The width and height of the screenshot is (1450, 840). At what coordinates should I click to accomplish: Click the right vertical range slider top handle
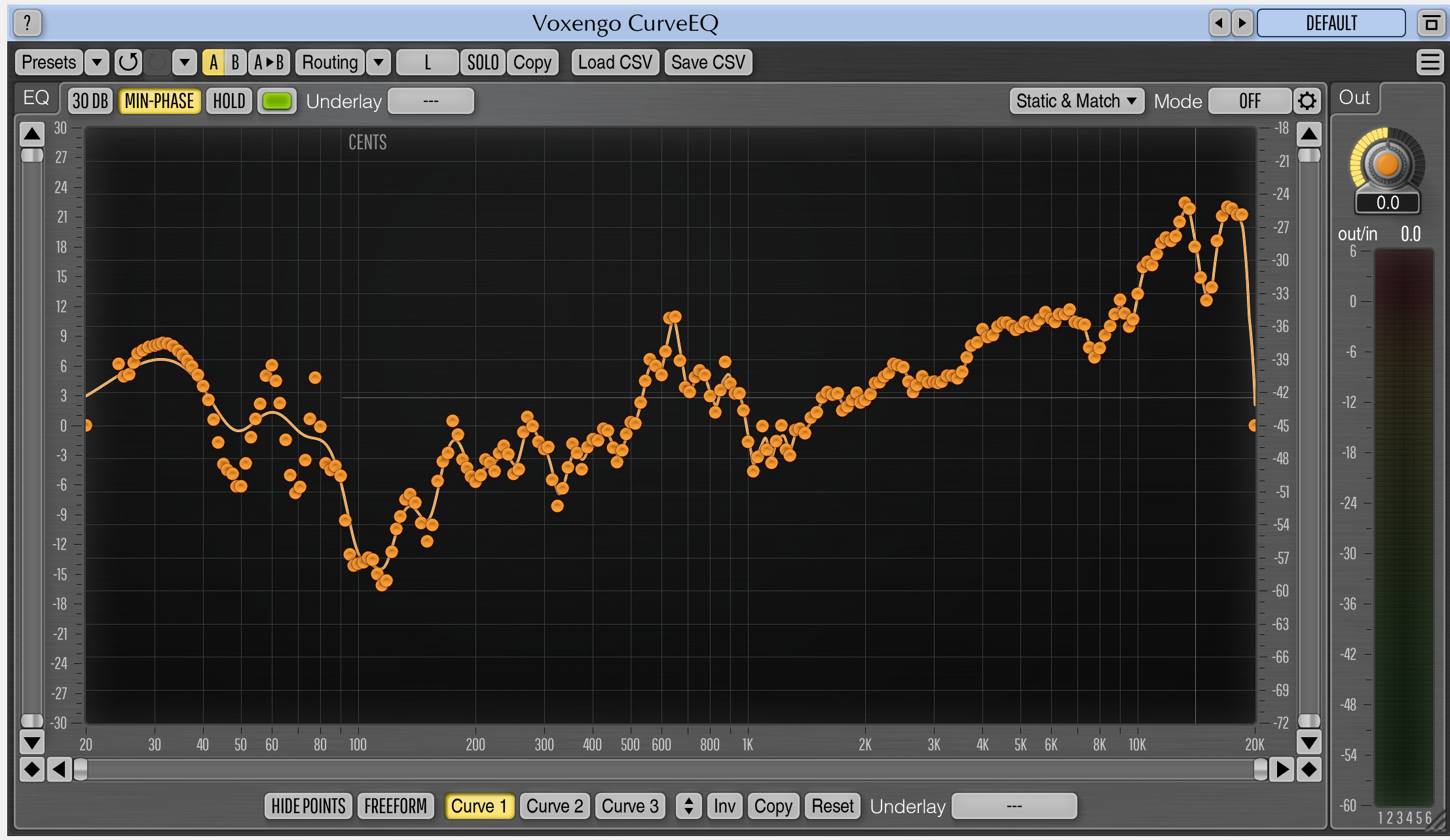[x=1309, y=155]
